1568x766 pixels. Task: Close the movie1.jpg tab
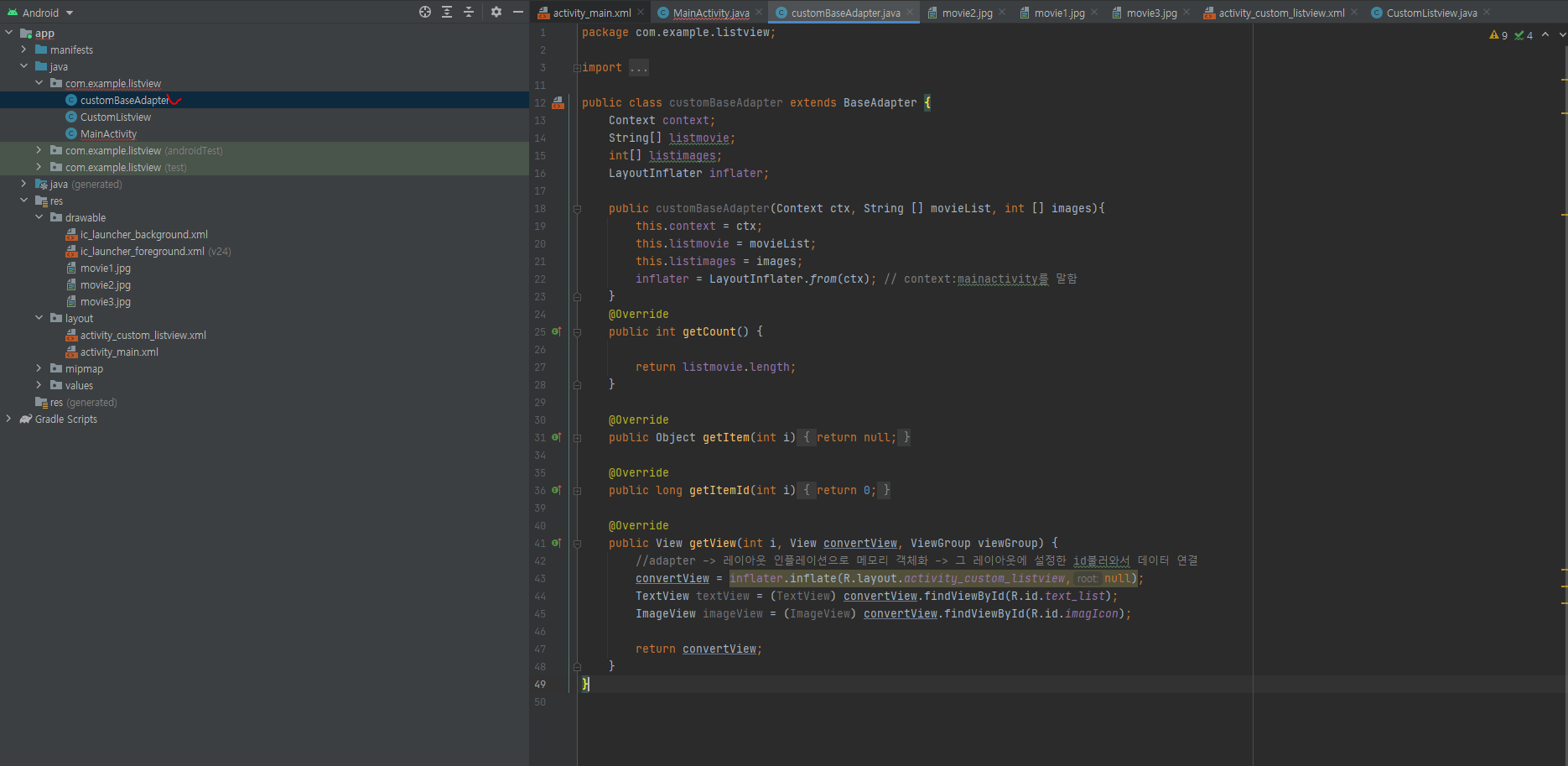pos(1094,12)
